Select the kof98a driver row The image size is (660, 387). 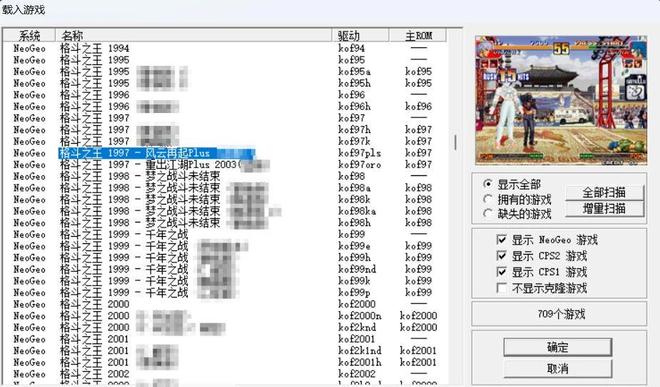225,188
